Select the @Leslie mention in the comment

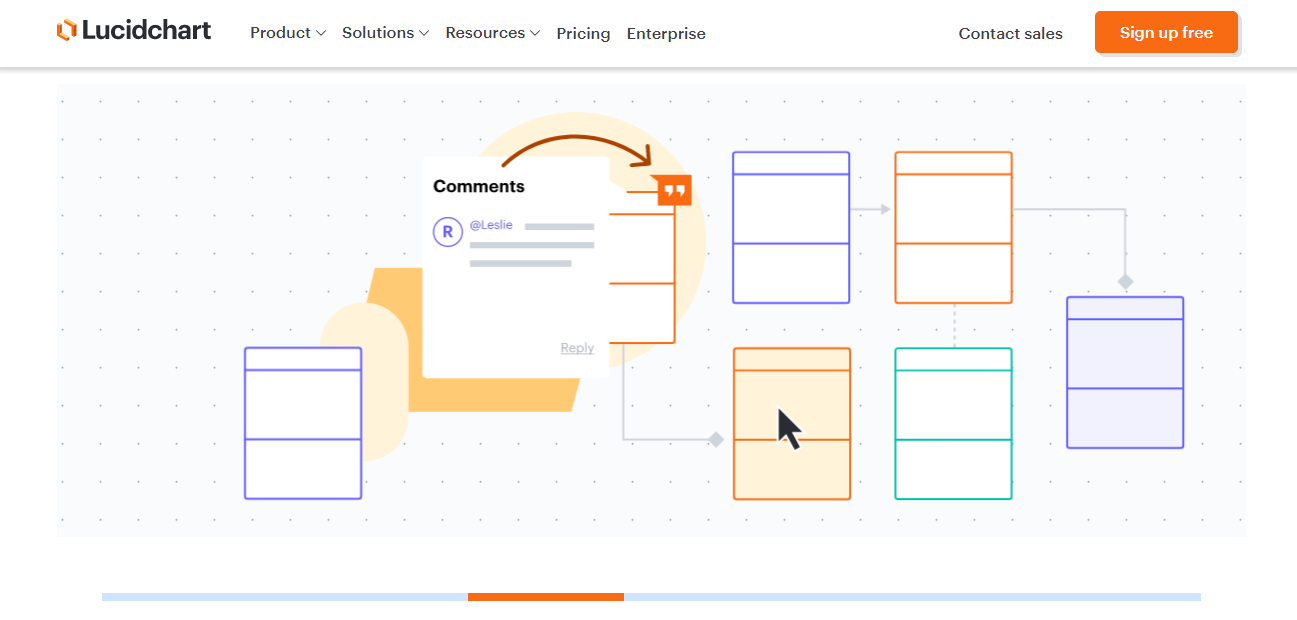point(491,224)
